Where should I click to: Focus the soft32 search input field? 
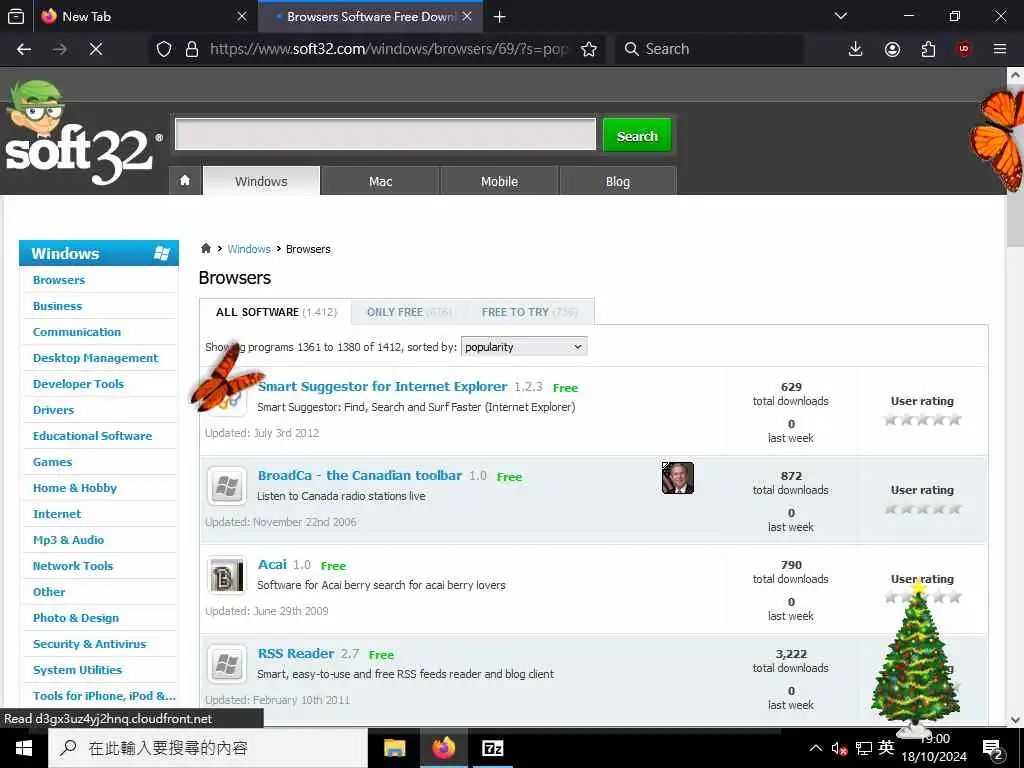385,135
